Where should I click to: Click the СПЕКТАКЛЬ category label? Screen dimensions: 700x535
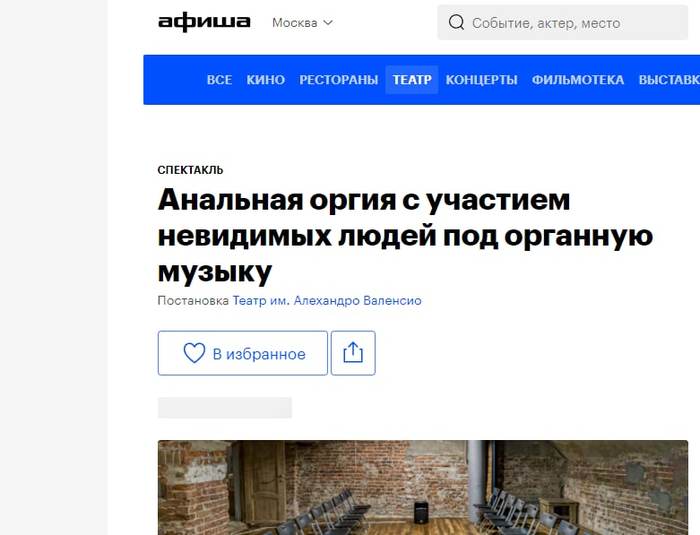click(190, 170)
